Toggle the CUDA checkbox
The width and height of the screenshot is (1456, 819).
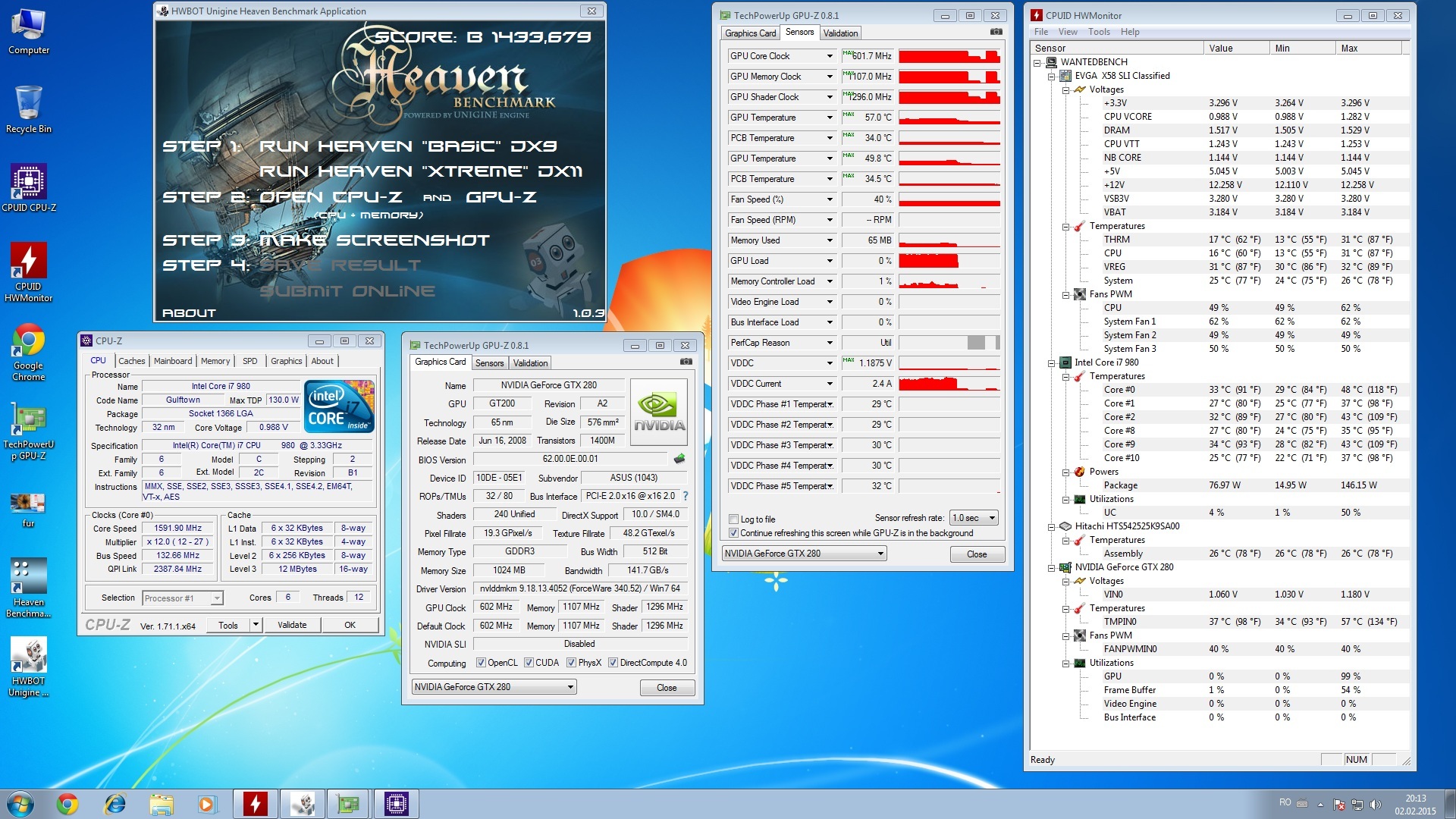[x=529, y=663]
